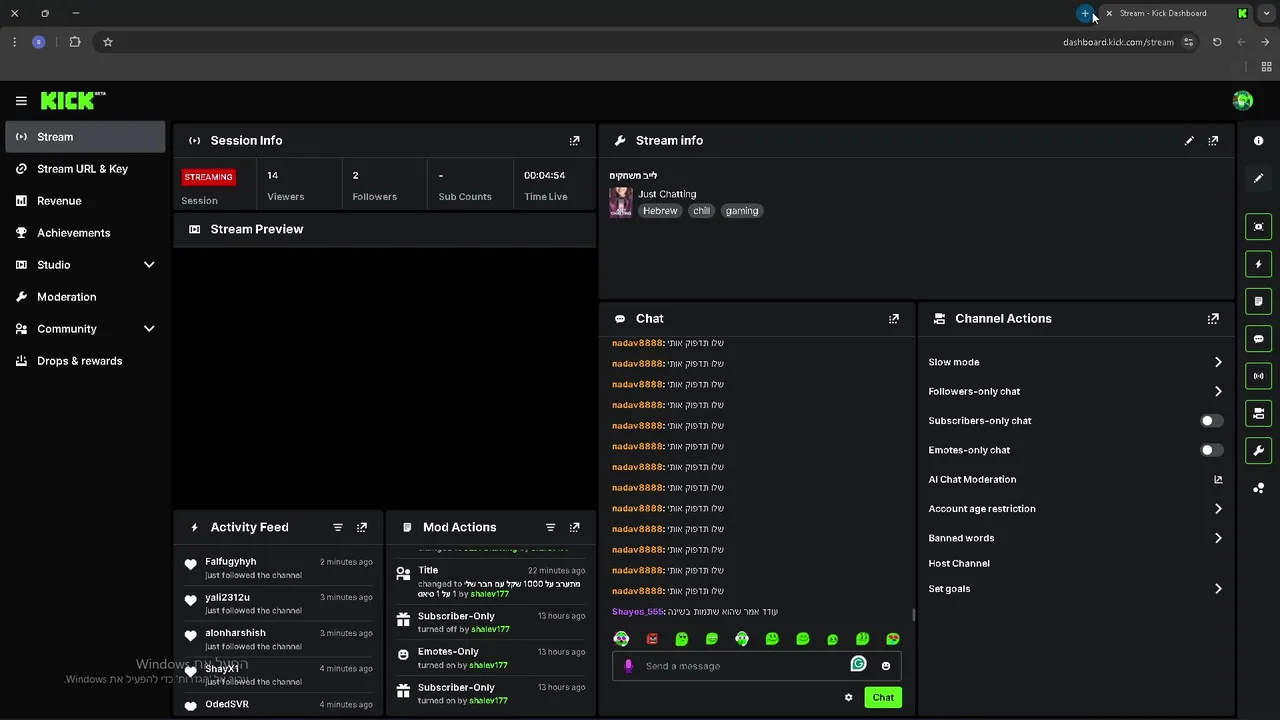Toggle Chat bubble widget in right sidebar
Screen dimensions: 1280x720
pos(1259,339)
